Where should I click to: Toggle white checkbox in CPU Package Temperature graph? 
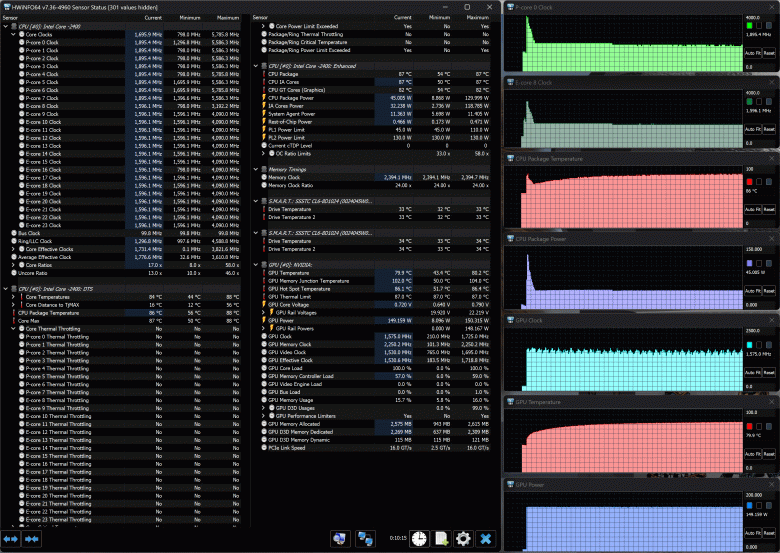pyautogui.click(x=759, y=182)
